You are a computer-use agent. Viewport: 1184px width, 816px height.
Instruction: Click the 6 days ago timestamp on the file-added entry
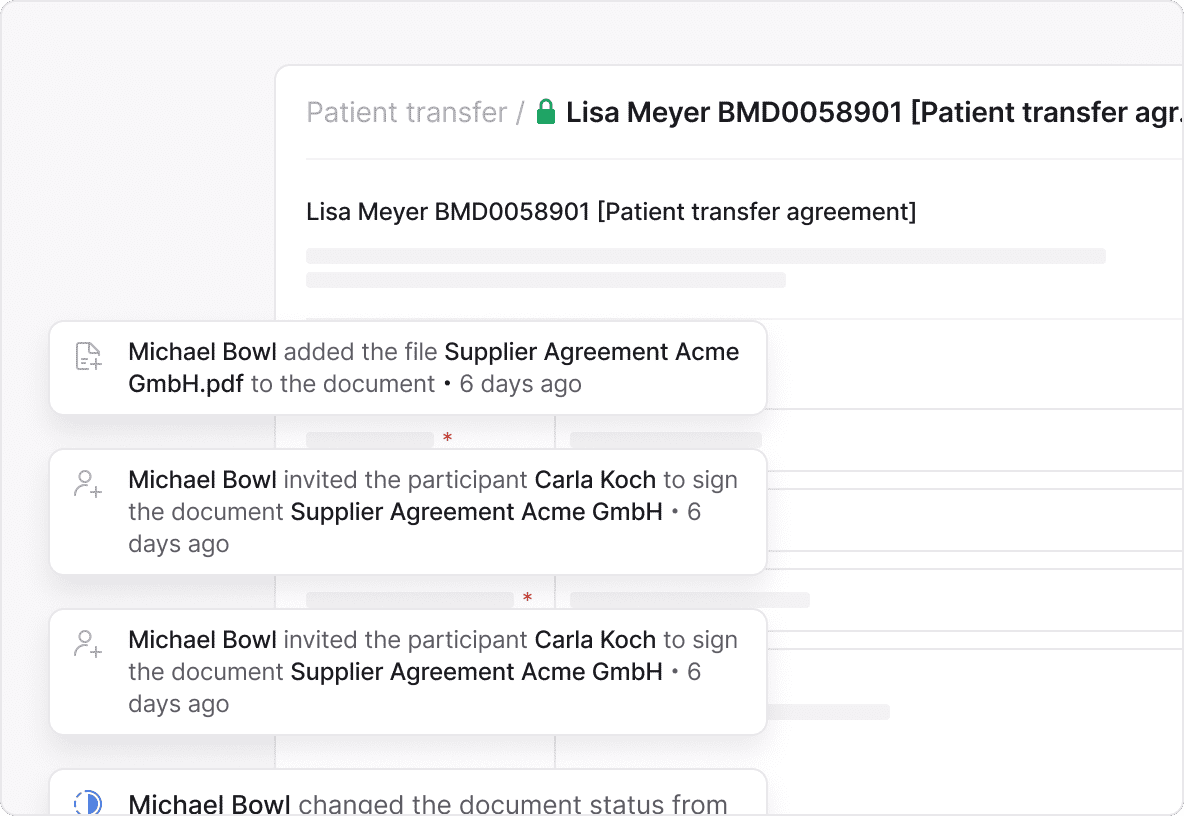[520, 384]
